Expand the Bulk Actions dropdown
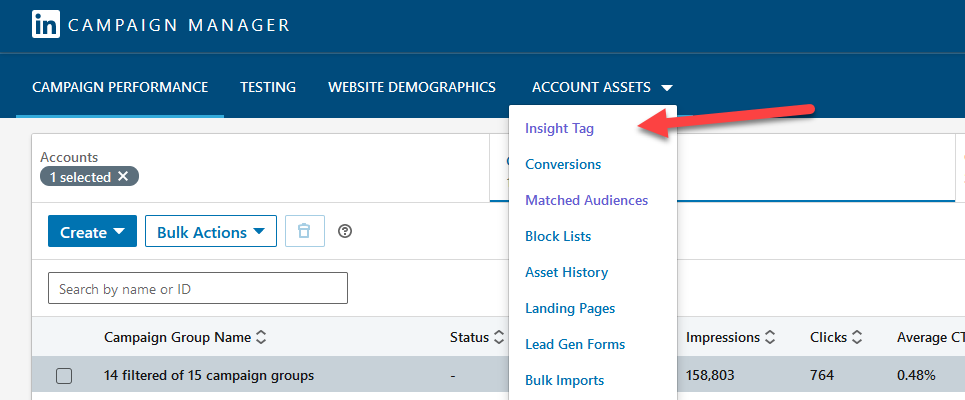Screen dimensions: 965x400 210,232
